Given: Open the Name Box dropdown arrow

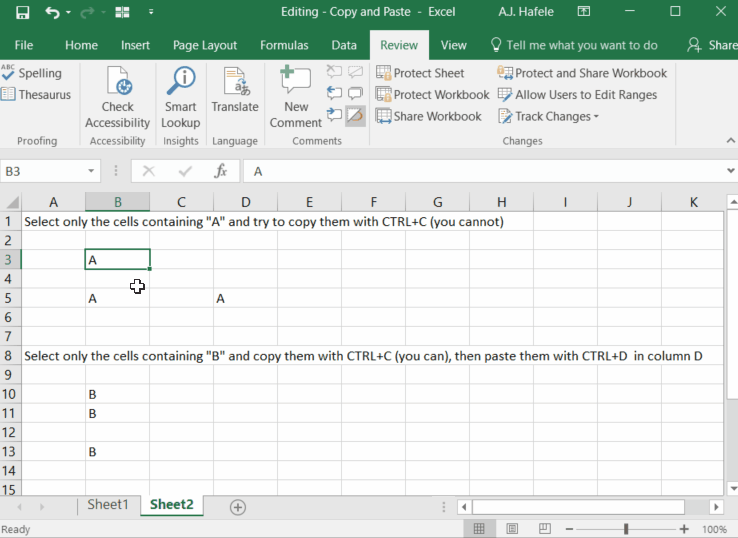Looking at the screenshot, I should pyautogui.click(x=91, y=171).
